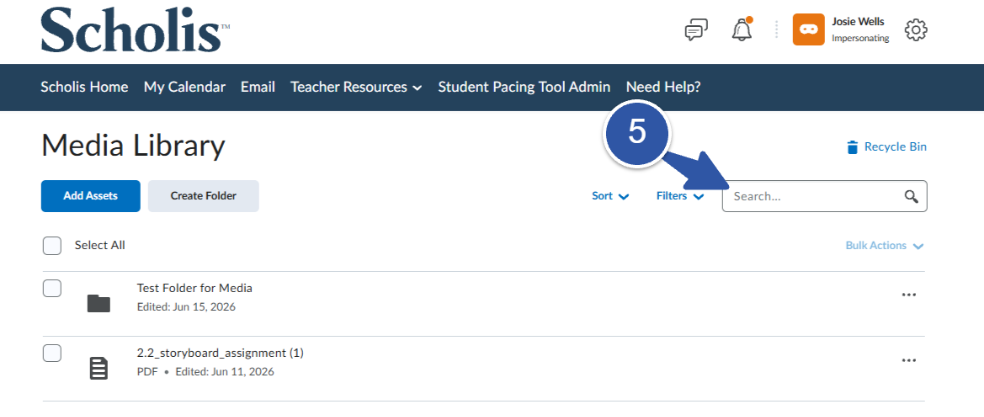Click the Need Help? menu item
Image resolution: width=984 pixels, height=417 pixels.
pyautogui.click(x=663, y=87)
